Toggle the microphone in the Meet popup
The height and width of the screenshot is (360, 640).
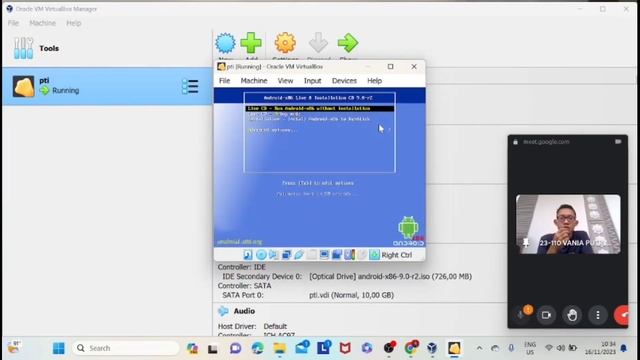521,315
